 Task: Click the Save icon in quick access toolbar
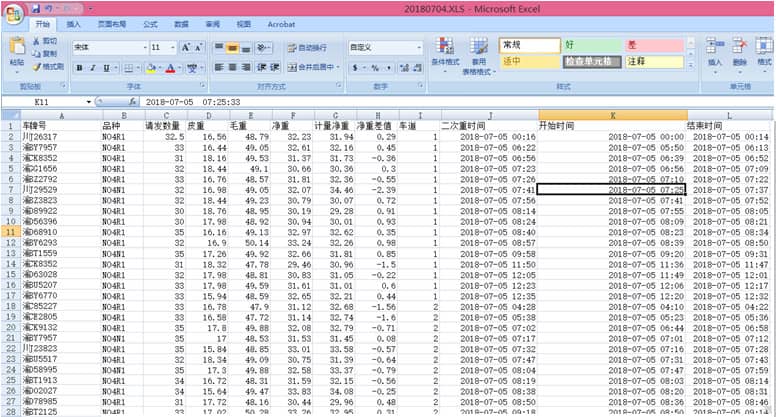click(x=34, y=8)
